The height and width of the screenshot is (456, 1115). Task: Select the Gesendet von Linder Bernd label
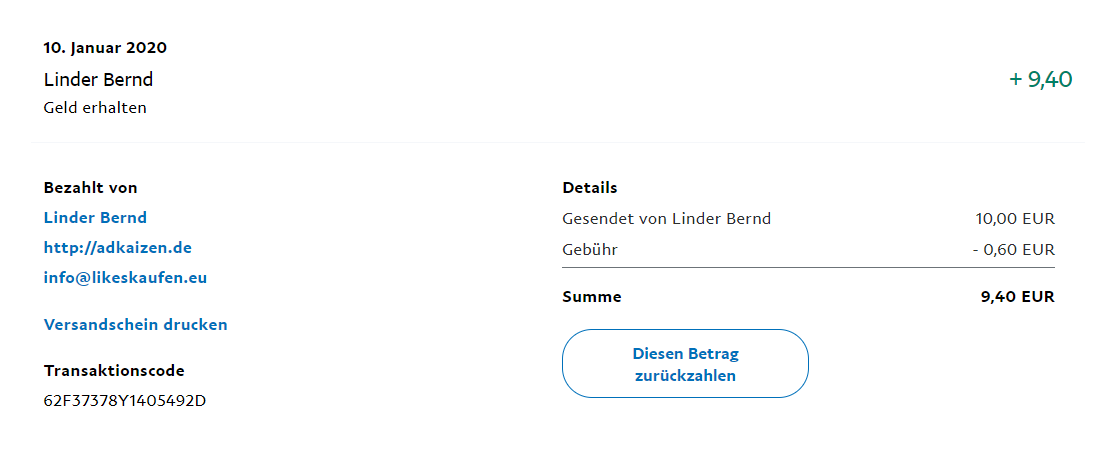point(667,219)
